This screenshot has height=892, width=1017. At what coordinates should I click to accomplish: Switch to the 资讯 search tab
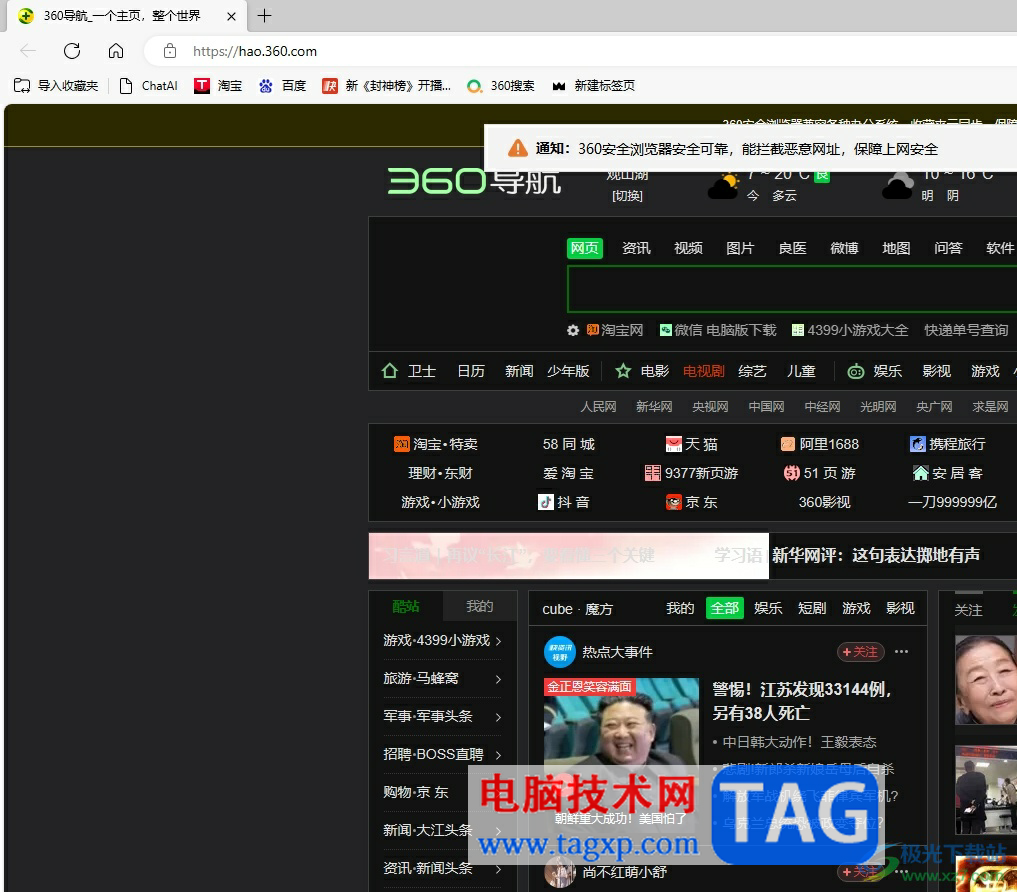pos(636,248)
